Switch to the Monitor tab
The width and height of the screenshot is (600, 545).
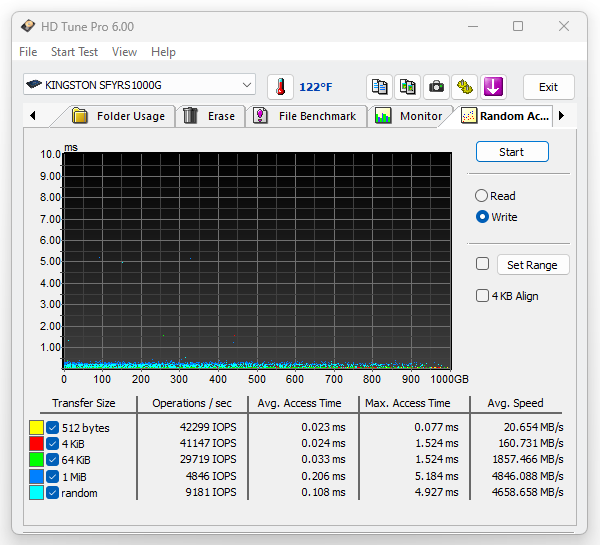point(409,116)
